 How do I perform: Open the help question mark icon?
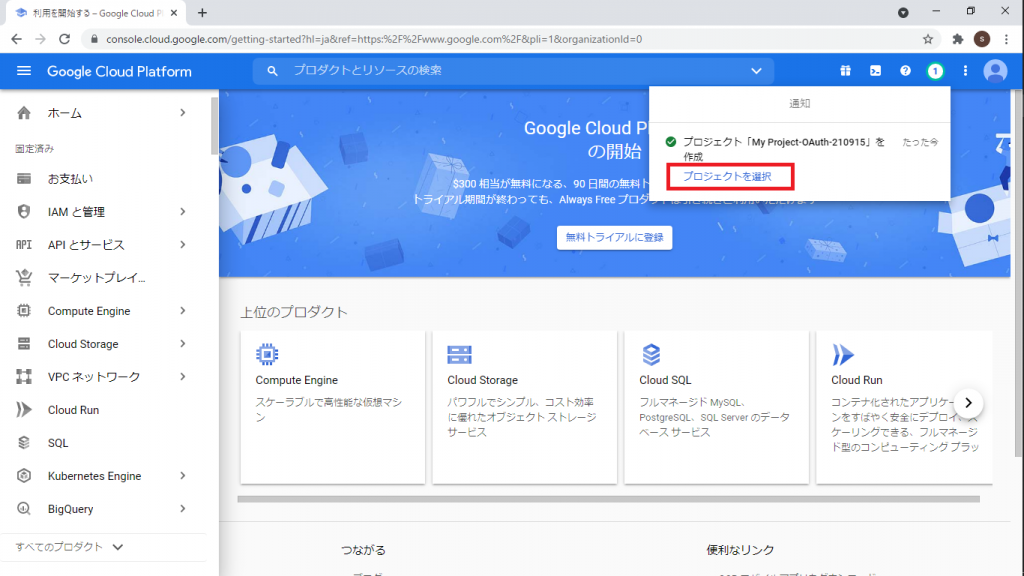click(904, 71)
